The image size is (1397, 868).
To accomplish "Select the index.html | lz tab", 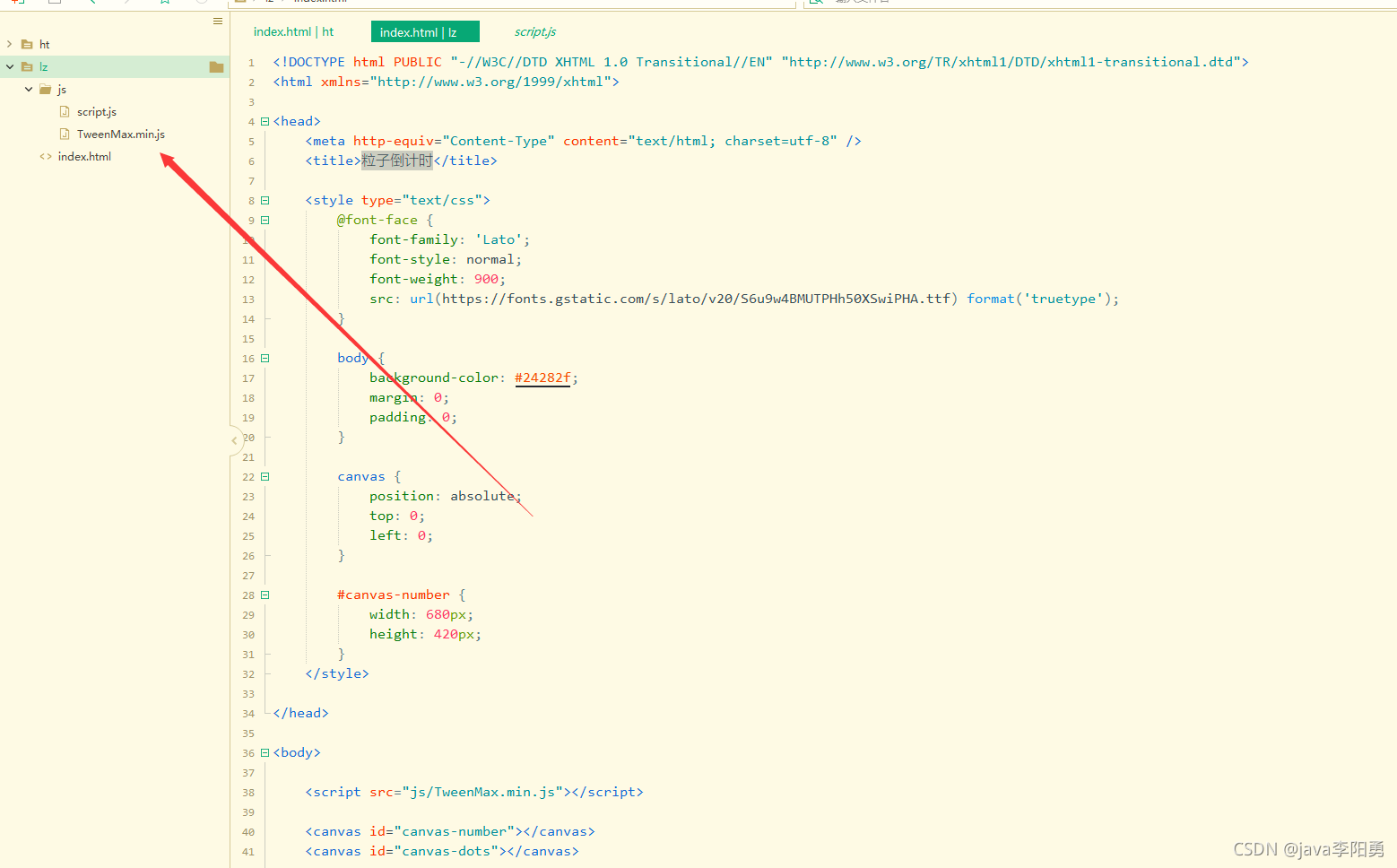I will tap(425, 32).
